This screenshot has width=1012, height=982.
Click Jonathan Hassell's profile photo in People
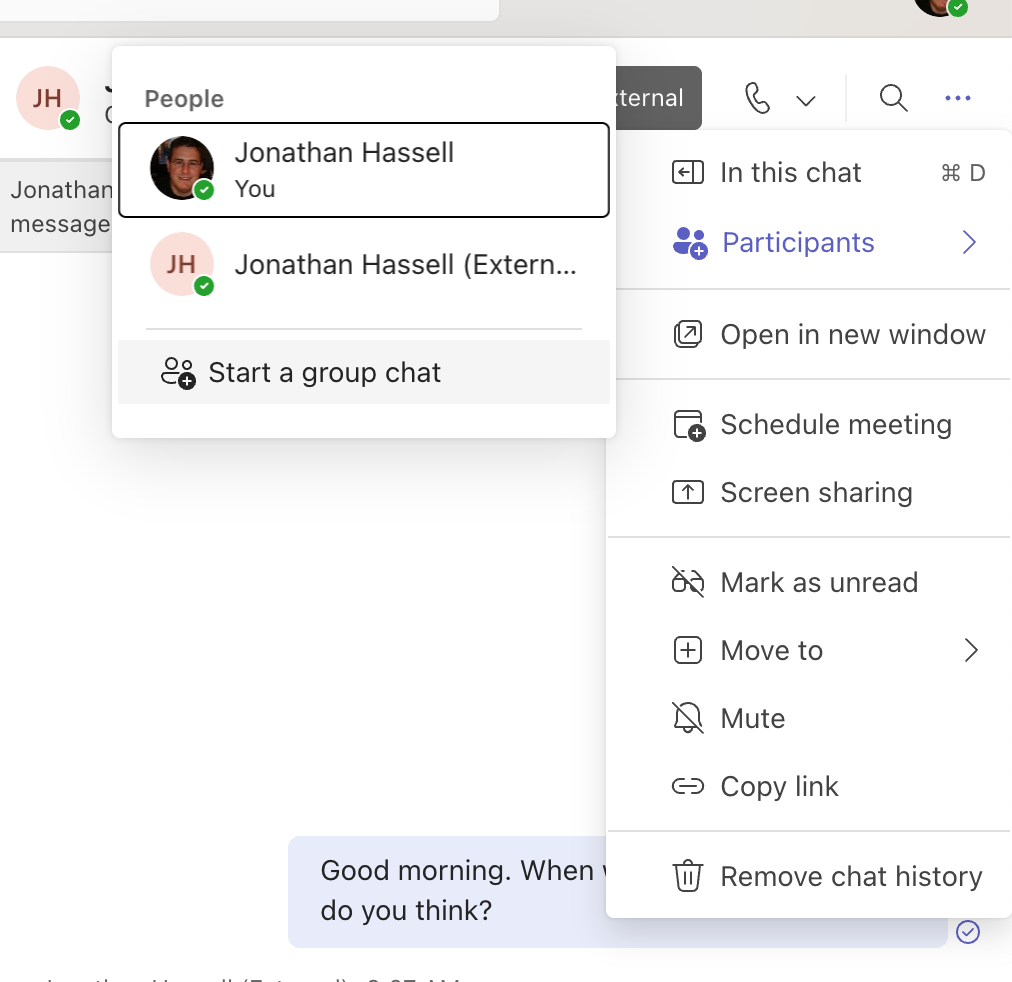point(182,168)
